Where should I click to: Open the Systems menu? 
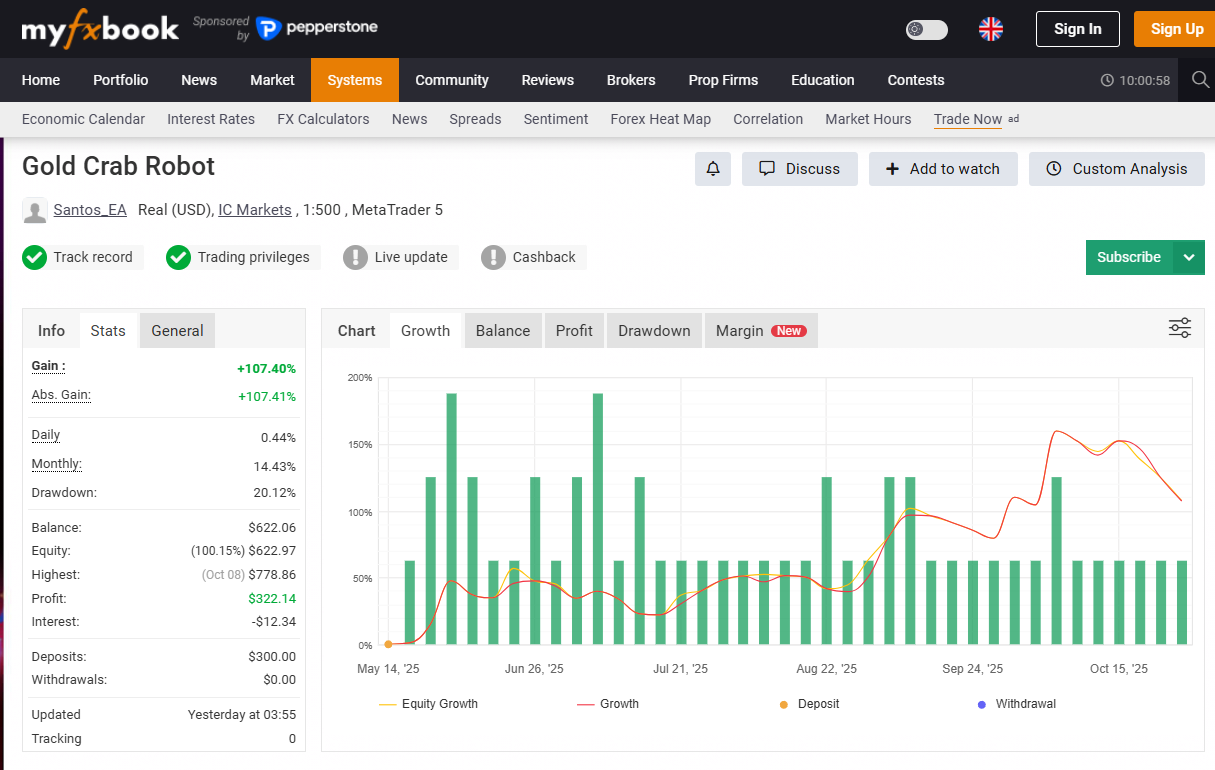pyautogui.click(x=355, y=80)
